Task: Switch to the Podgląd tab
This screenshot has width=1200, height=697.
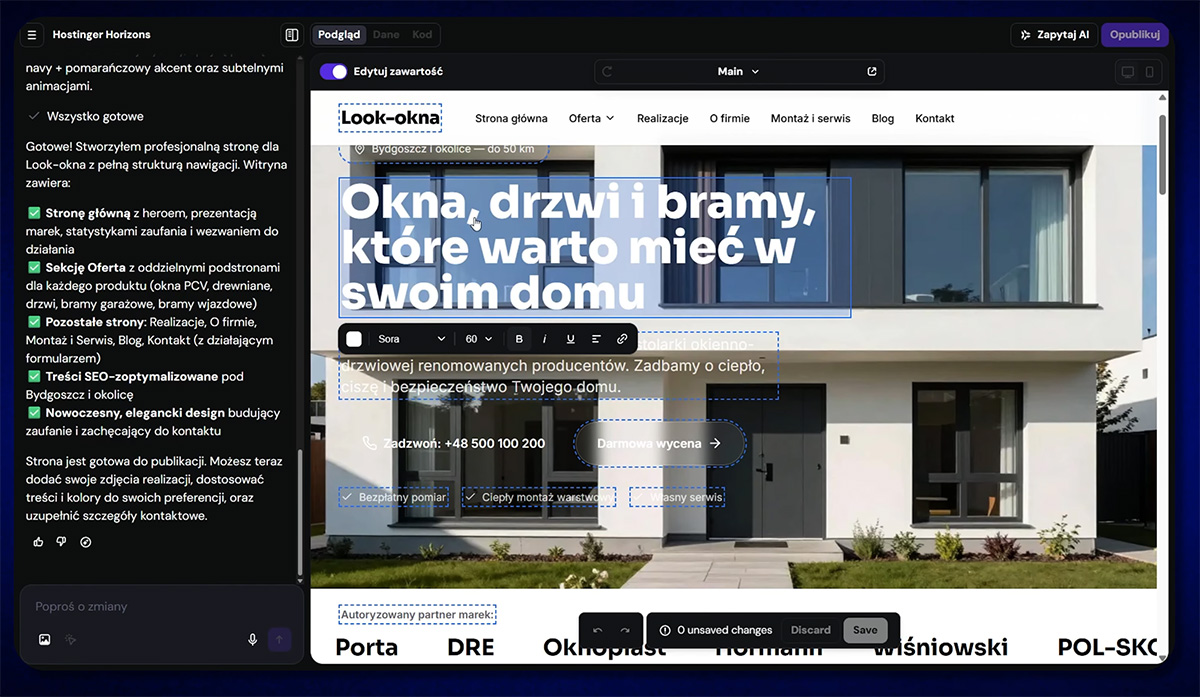Action: point(339,35)
